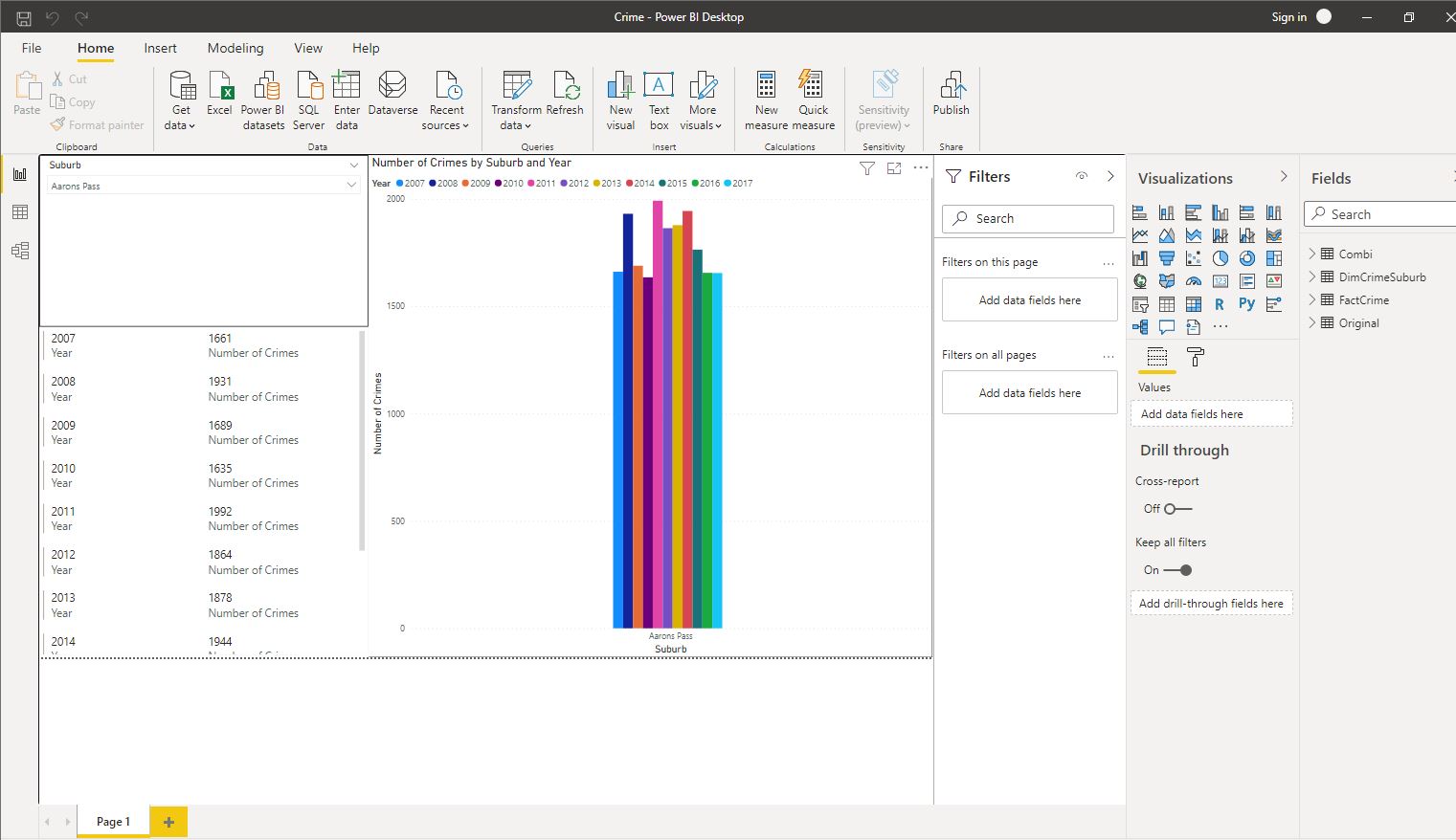Select the Pie chart visualization
Screen dimensions: 1456x840
1221,258
